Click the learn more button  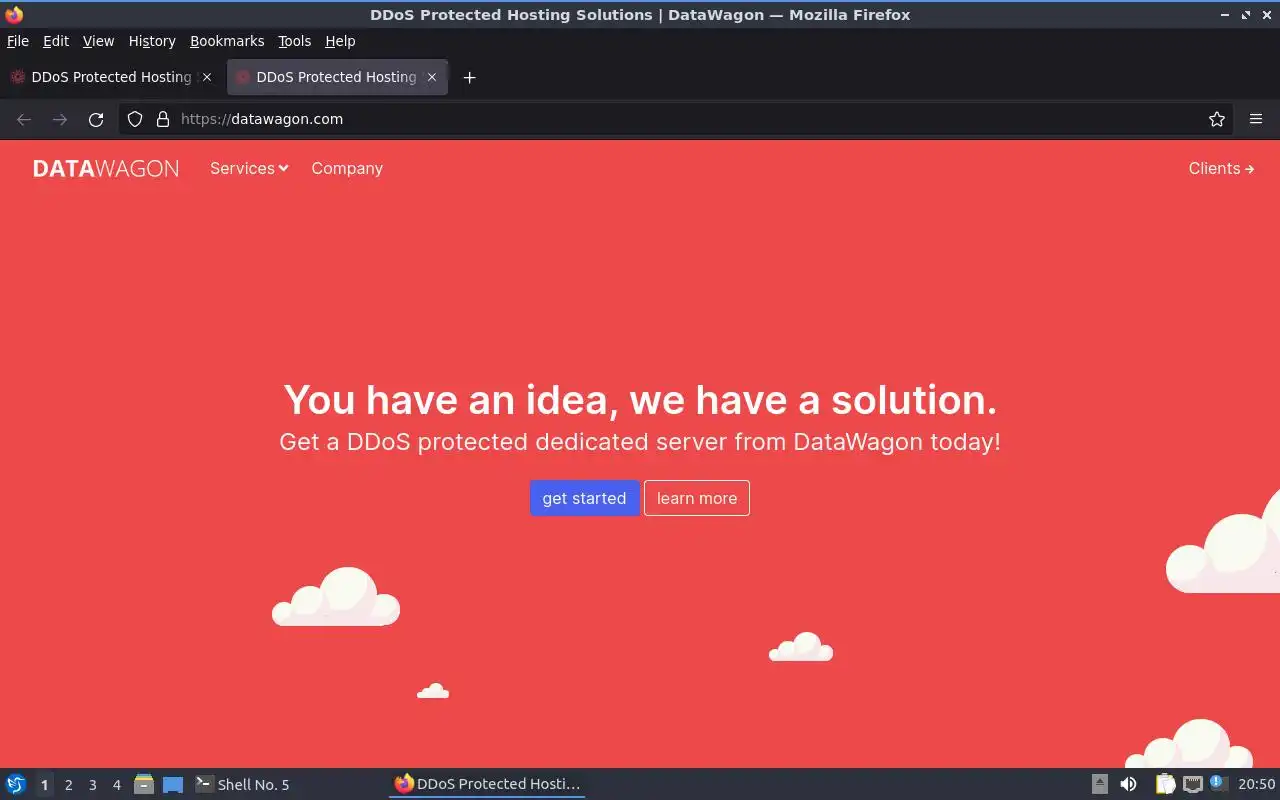tap(697, 498)
